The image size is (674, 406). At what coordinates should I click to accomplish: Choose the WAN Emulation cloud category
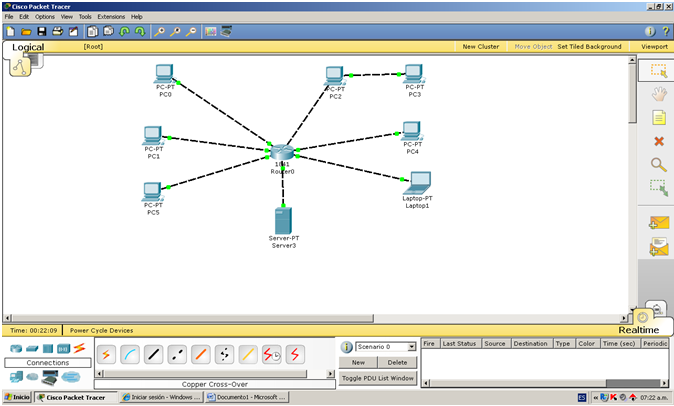32,377
